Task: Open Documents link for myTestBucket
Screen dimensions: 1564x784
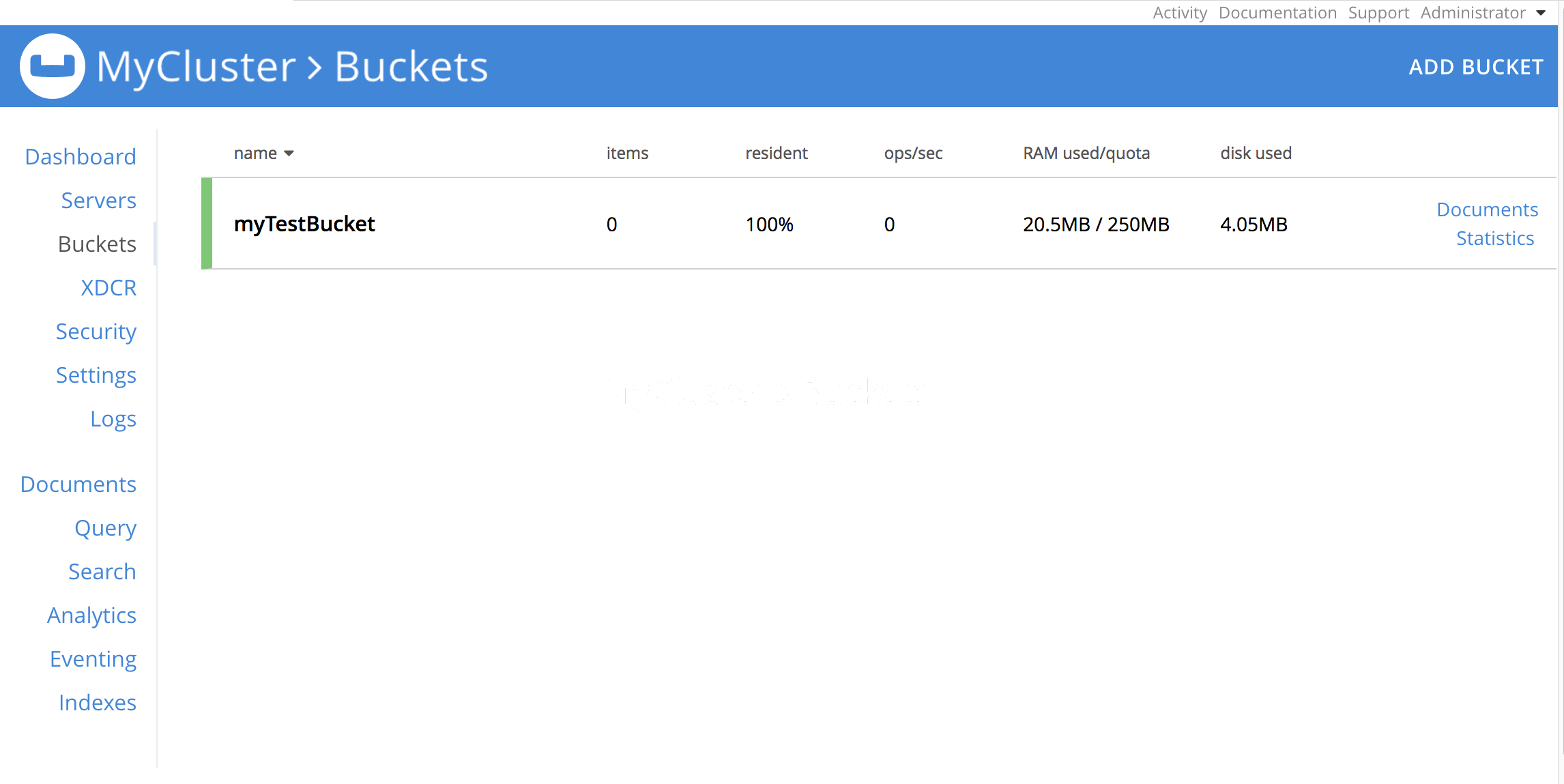Action: [x=1487, y=209]
